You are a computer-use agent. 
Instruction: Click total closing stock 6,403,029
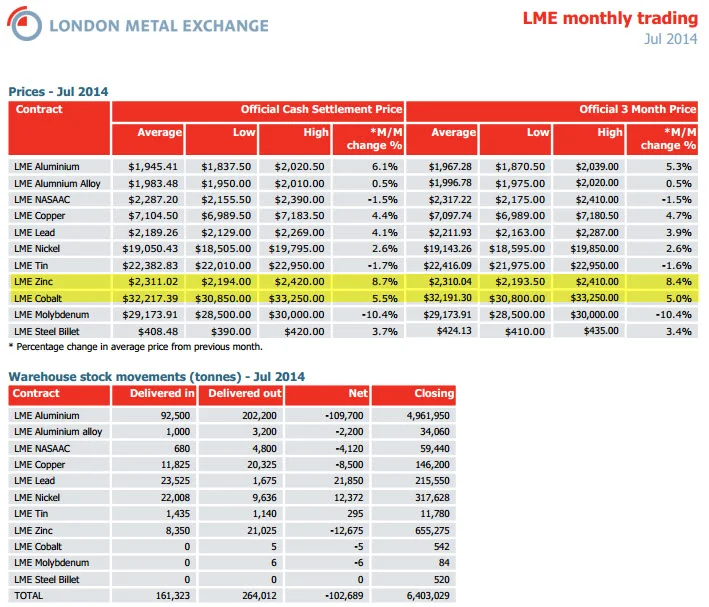click(428, 596)
